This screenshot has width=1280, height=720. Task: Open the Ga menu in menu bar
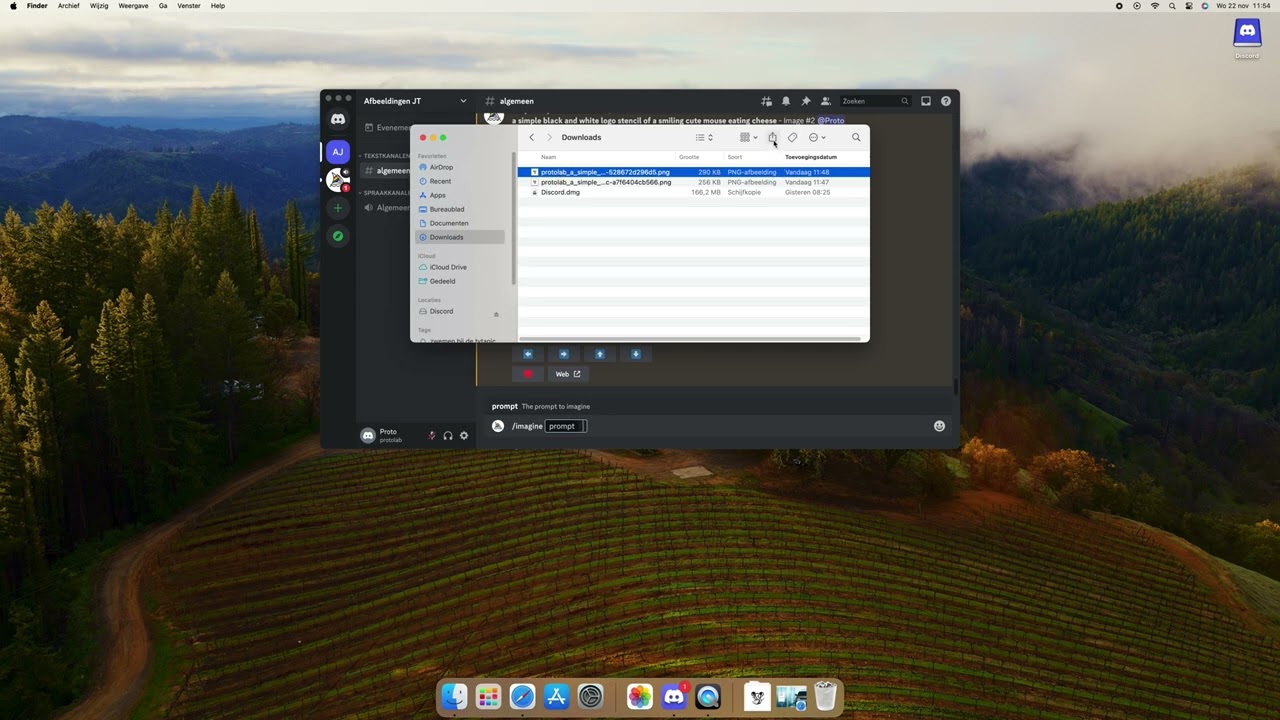pyautogui.click(x=163, y=6)
